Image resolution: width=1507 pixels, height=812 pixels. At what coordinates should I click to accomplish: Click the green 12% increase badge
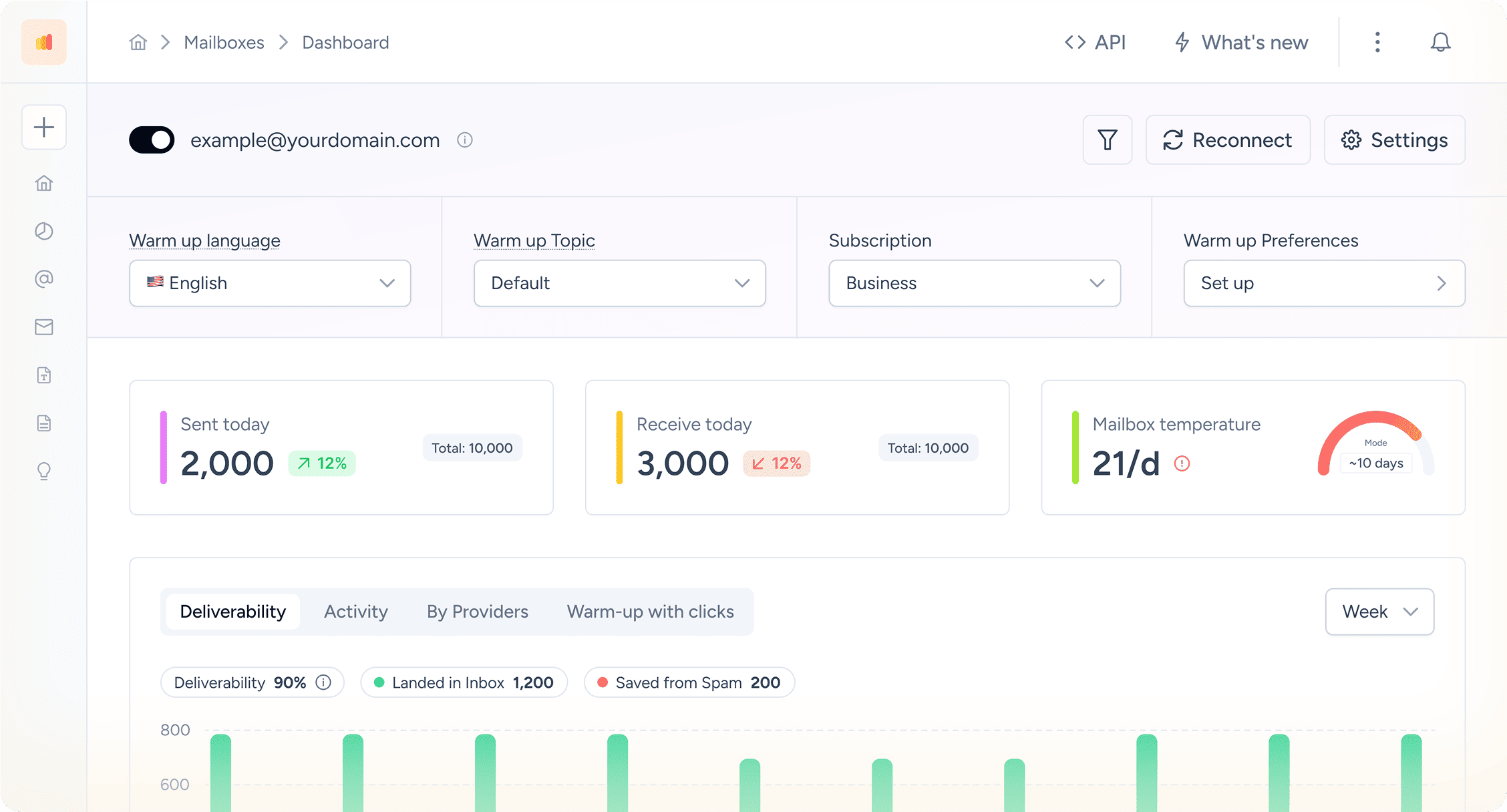pos(322,463)
